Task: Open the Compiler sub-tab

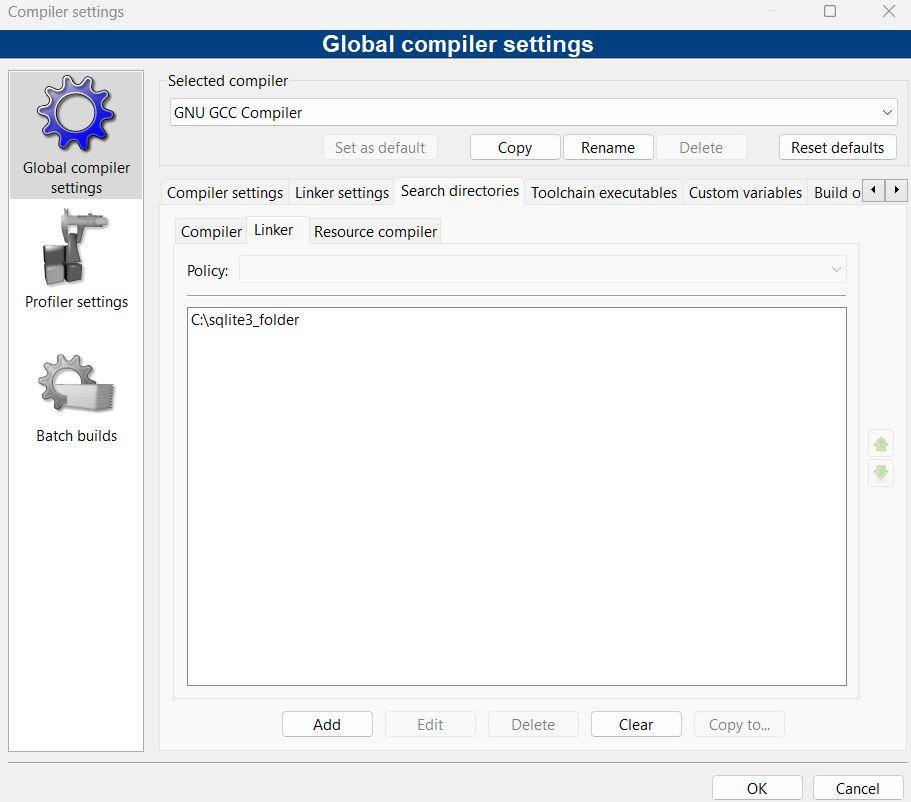Action: click(x=210, y=231)
